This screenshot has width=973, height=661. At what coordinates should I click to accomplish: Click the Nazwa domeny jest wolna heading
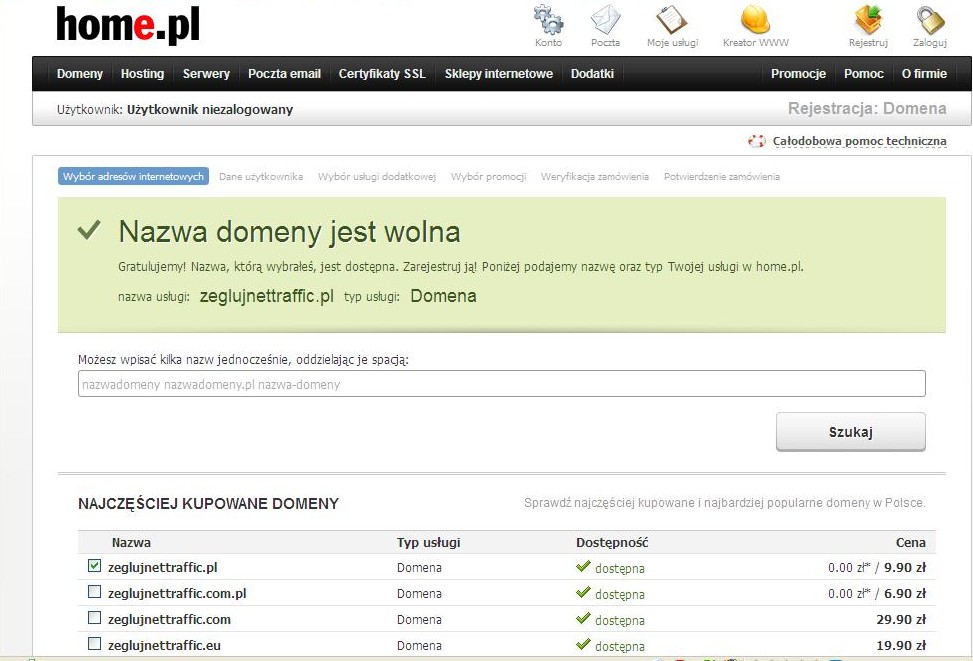[289, 232]
